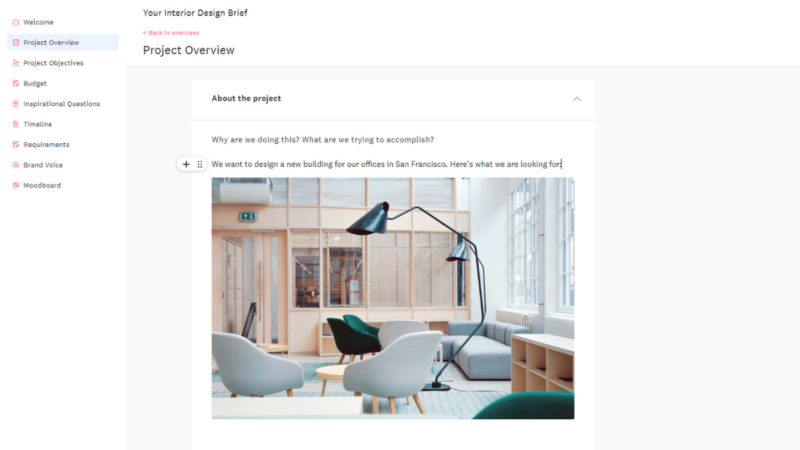Click the Brand Voice sidebar icon
This screenshot has height=450, width=800.
pyautogui.click(x=16, y=165)
